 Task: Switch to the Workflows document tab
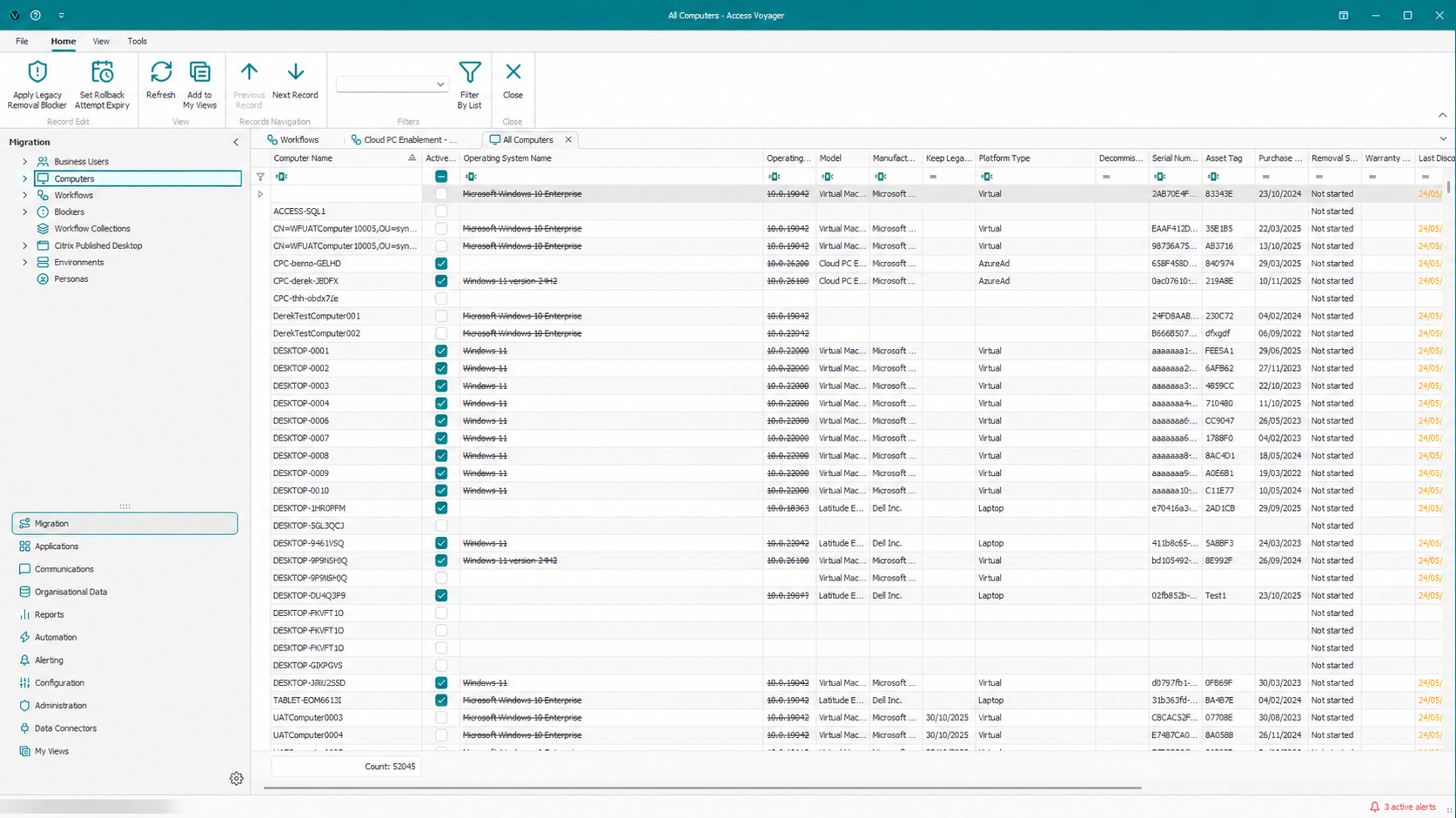click(293, 139)
